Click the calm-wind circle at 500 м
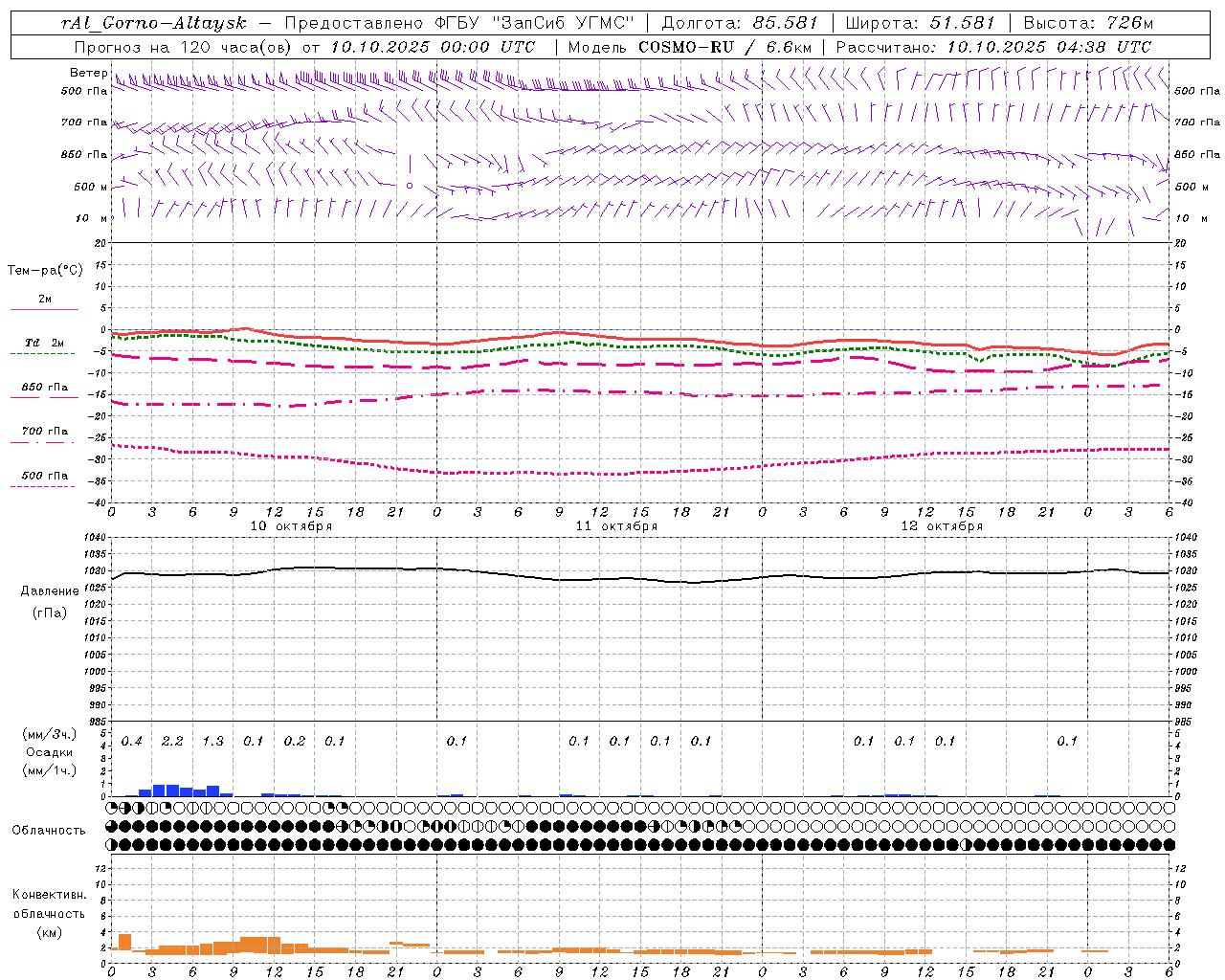1225x980 pixels. pyautogui.click(x=410, y=186)
